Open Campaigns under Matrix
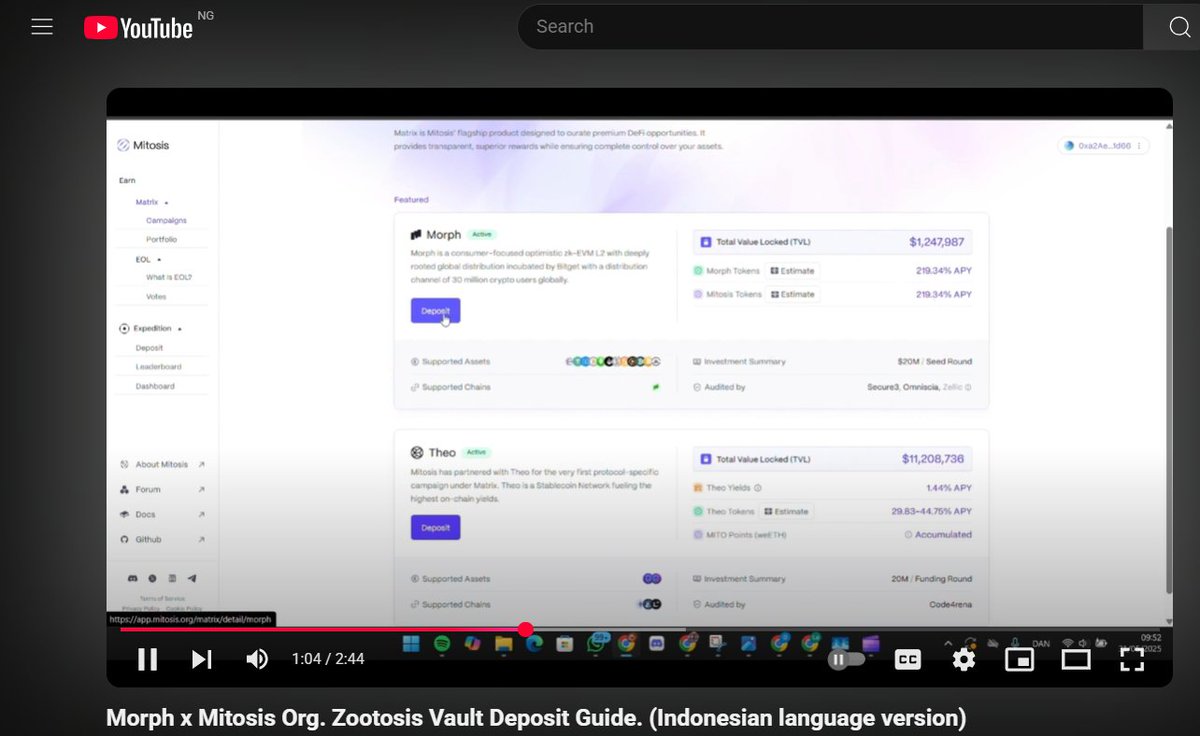 (166, 220)
